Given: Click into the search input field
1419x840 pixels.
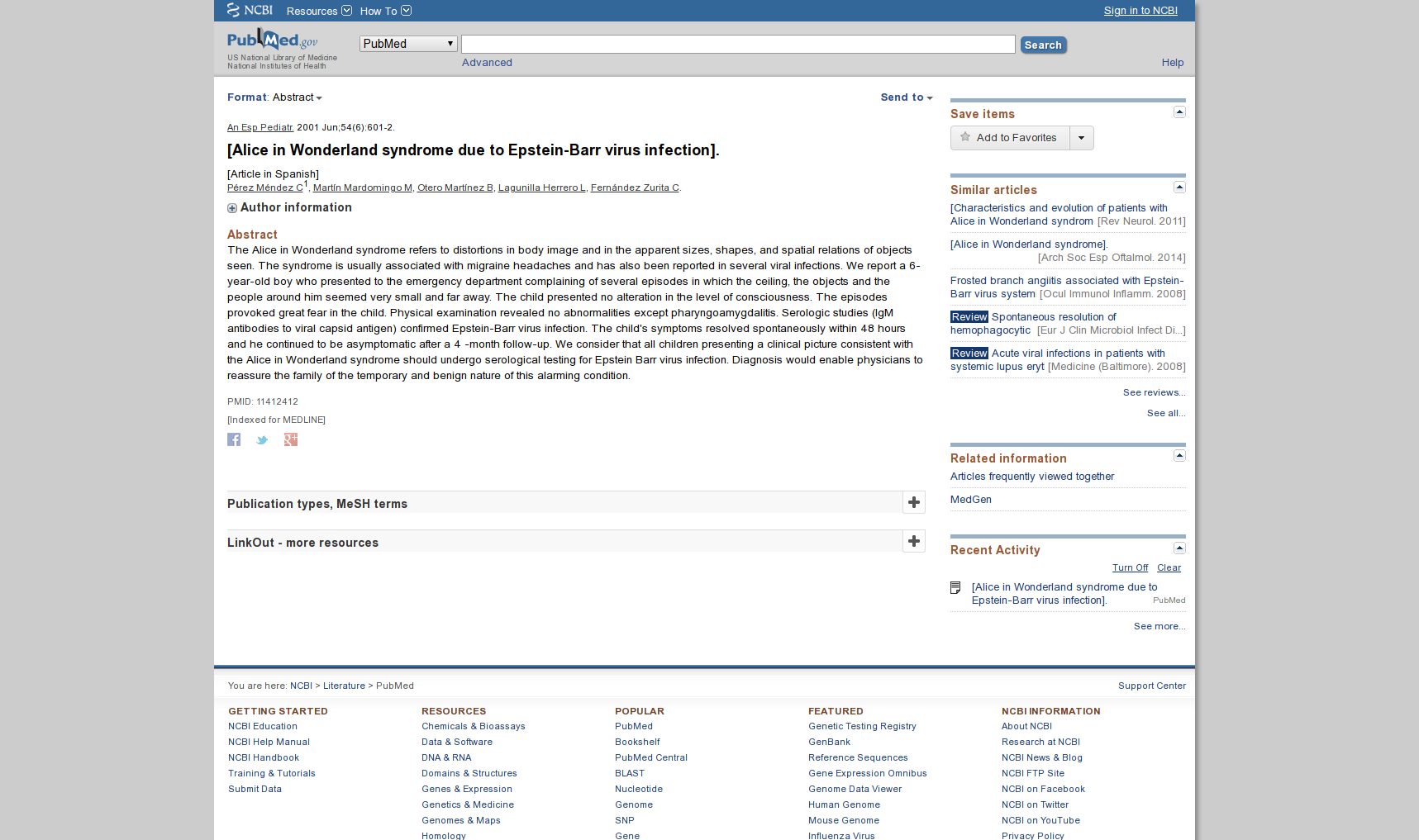Looking at the screenshot, I should point(737,45).
